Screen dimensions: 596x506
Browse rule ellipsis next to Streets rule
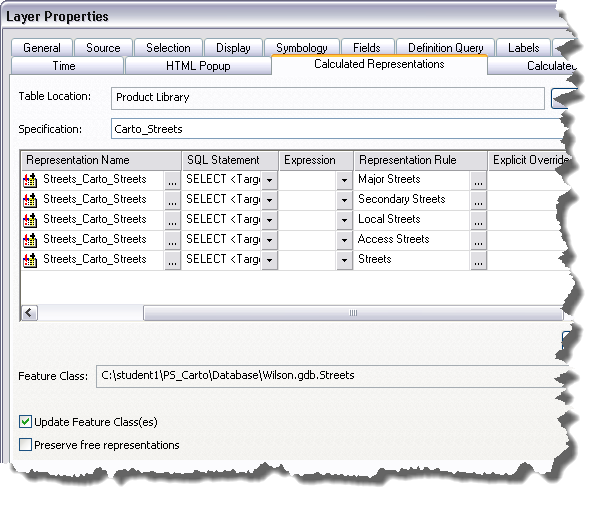point(478,261)
